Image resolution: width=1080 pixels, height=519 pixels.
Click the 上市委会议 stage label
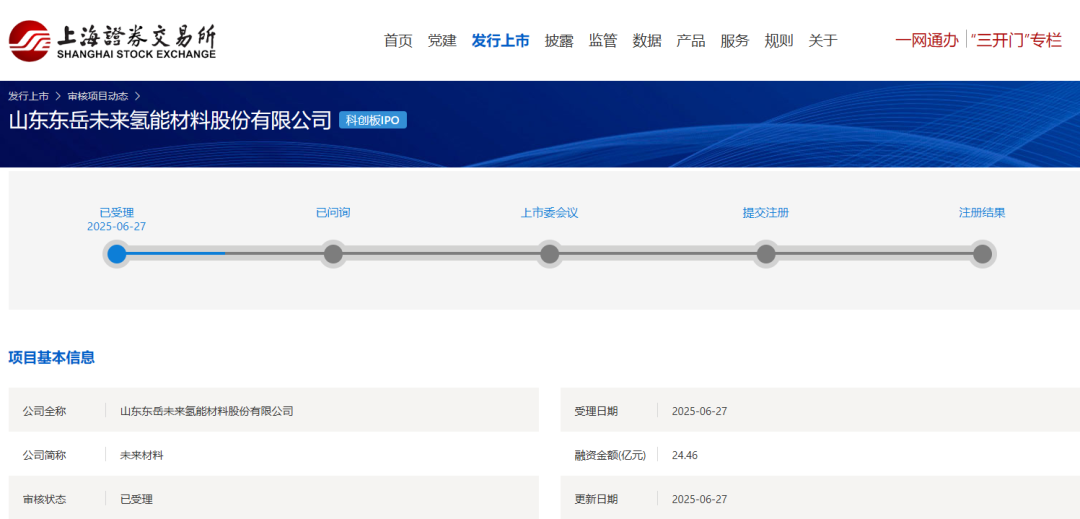pos(549,213)
